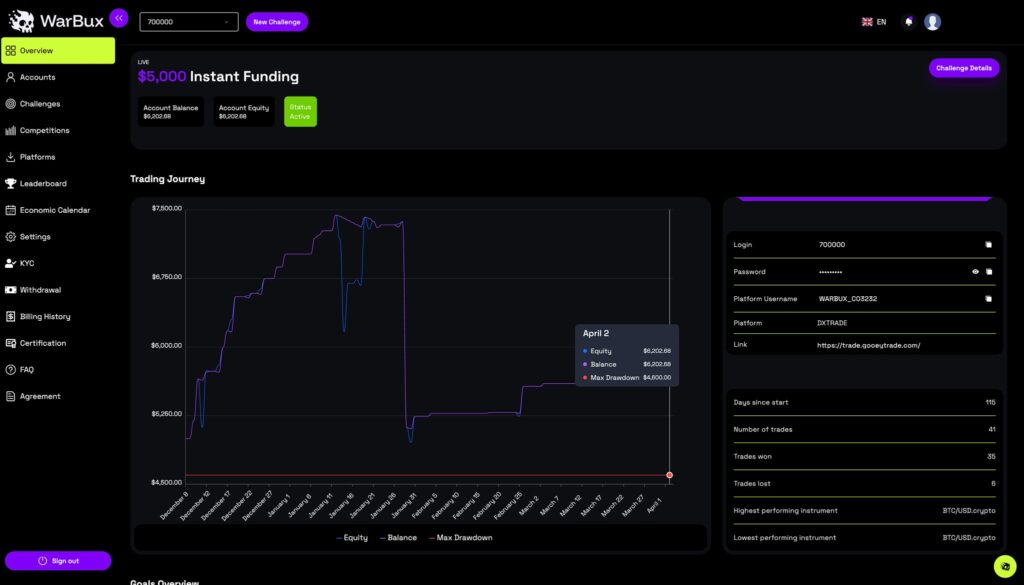Click the Sign out button

(x=58, y=560)
